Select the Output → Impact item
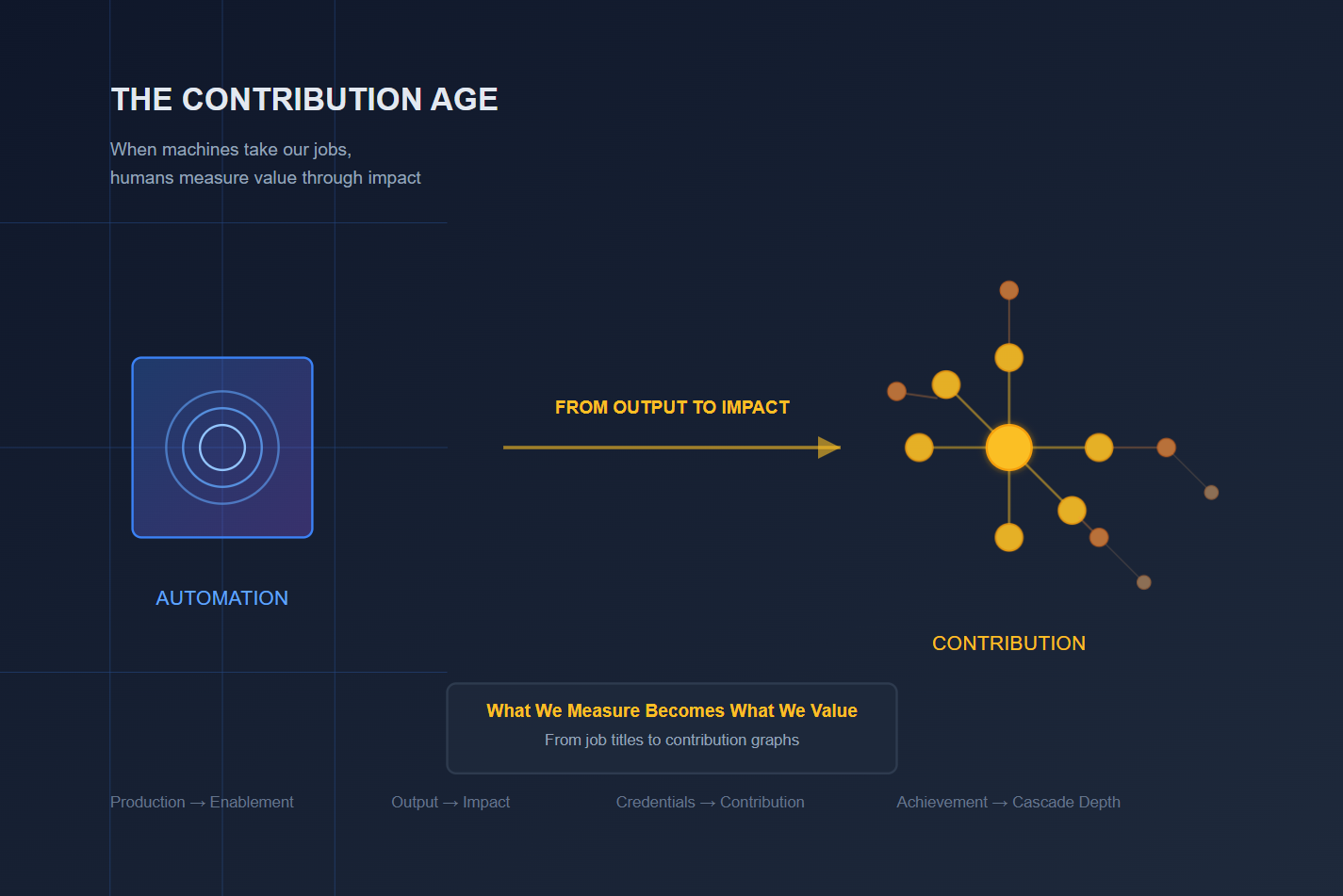Image resolution: width=1343 pixels, height=896 pixels. 450,803
